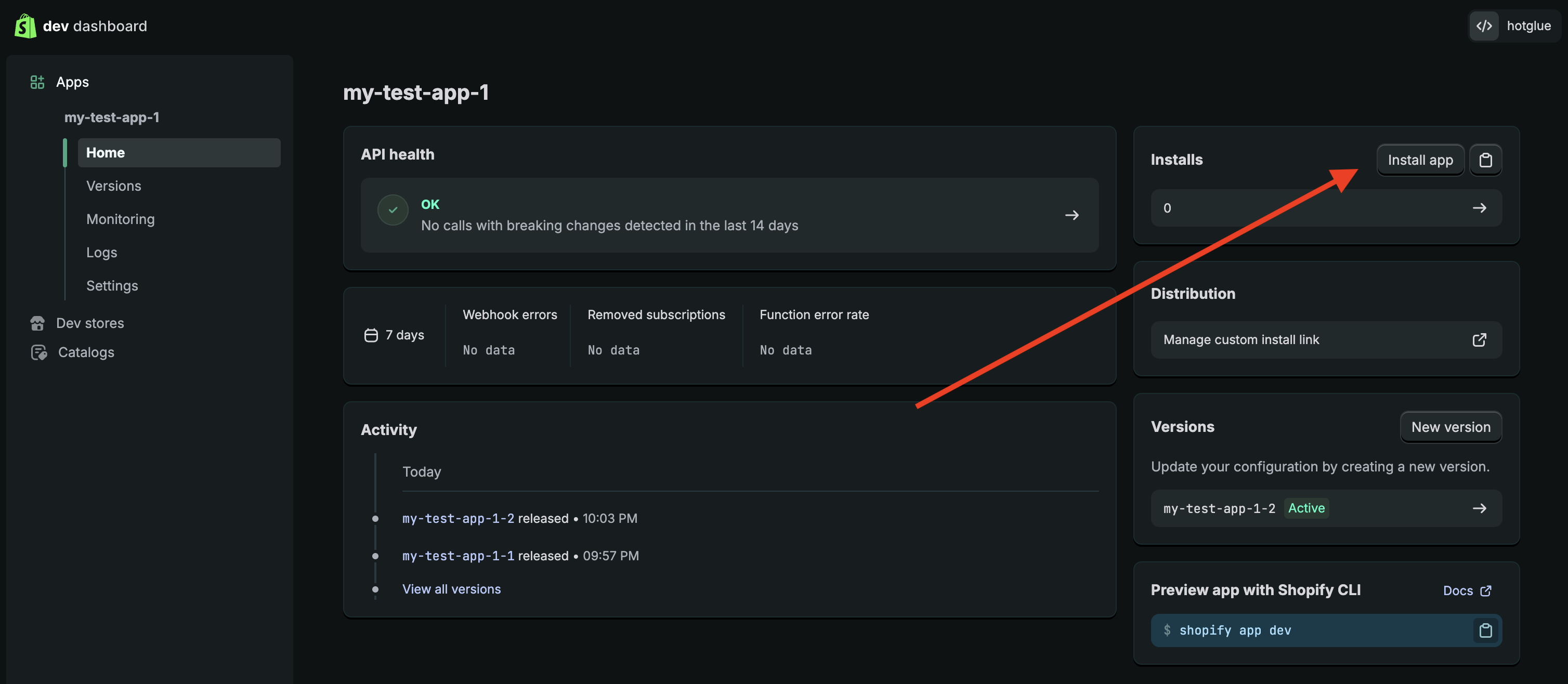Image resolution: width=1568 pixels, height=684 pixels.
Task: Click the Apps grid icon in sidebar
Action: tap(37, 82)
